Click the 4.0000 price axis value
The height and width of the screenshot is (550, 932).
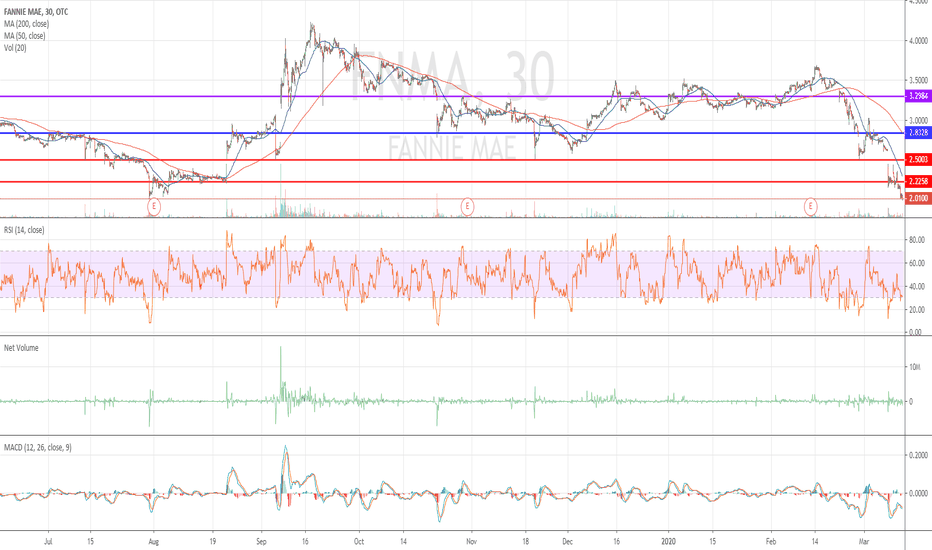pos(918,41)
